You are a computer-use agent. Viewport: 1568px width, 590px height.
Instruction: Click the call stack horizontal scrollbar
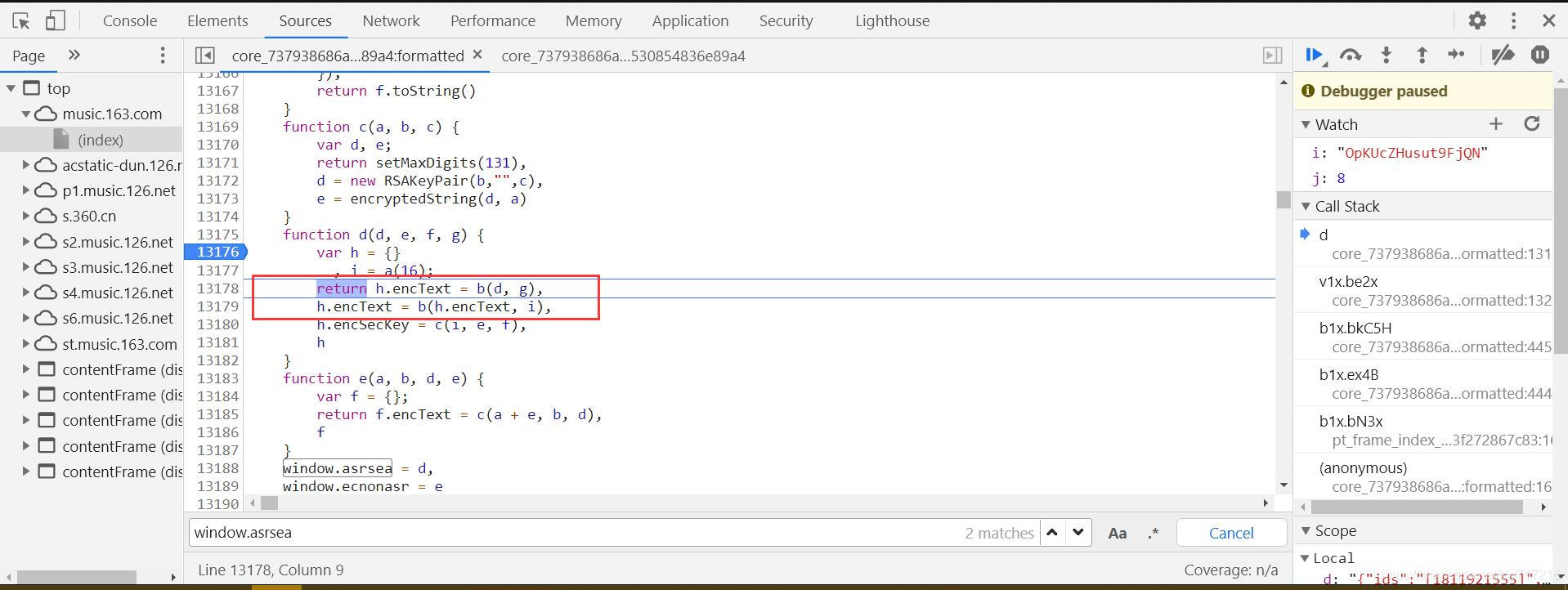(1417, 507)
